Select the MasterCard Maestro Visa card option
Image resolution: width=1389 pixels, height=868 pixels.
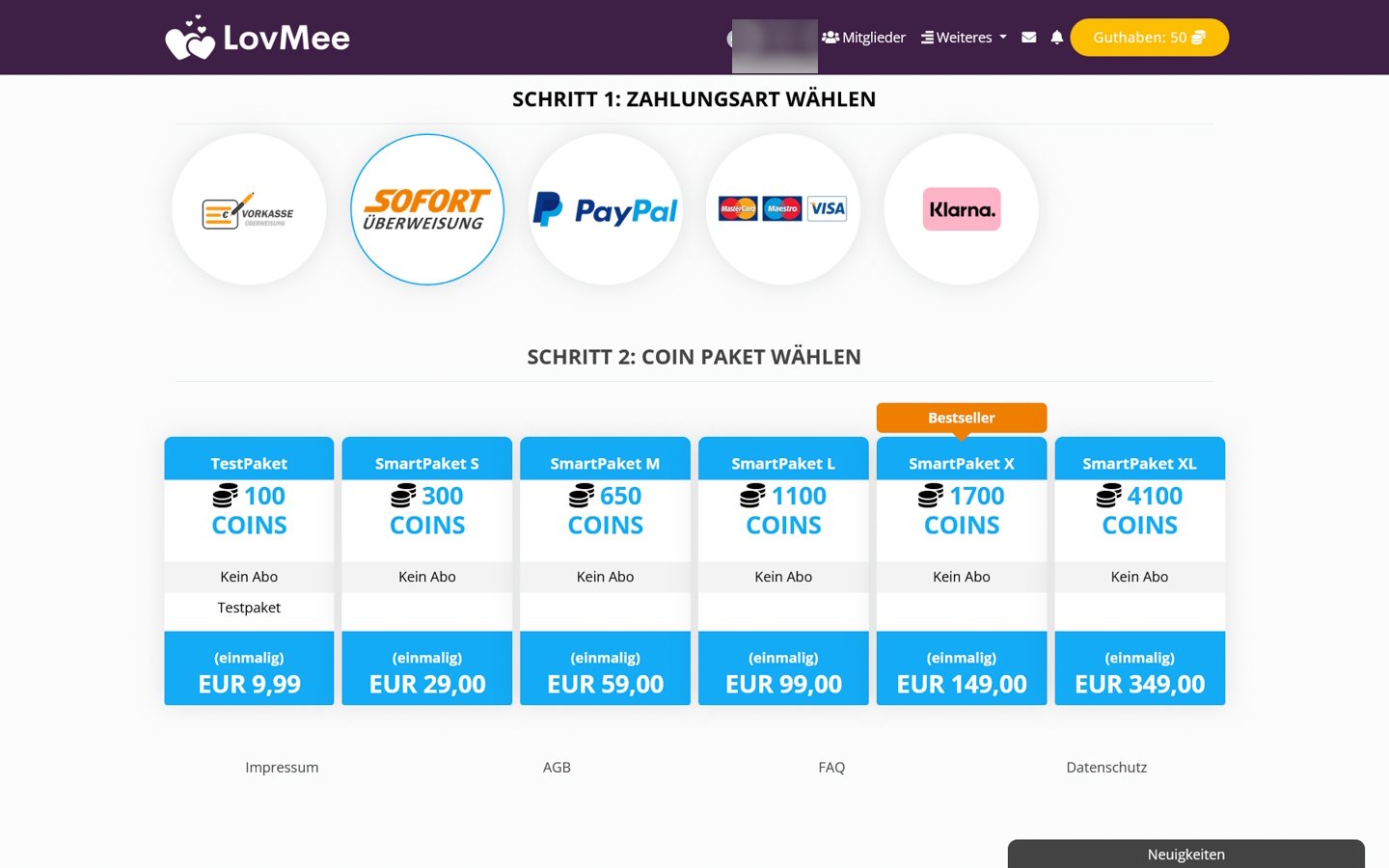pyautogui.click(x=783, y=209)
